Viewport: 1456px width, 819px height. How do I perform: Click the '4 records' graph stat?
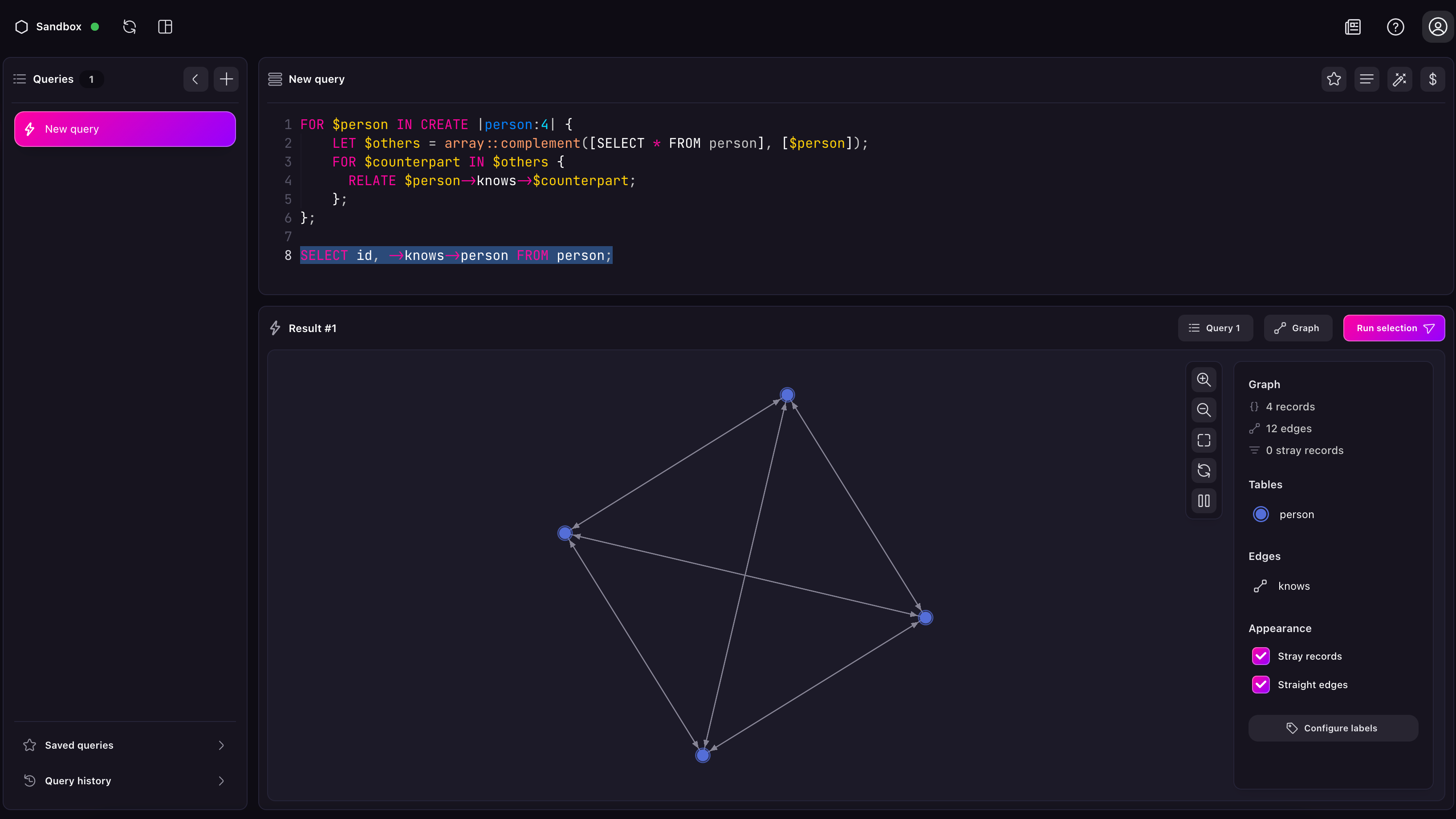pyautogui.click(x=1290, y=407)
